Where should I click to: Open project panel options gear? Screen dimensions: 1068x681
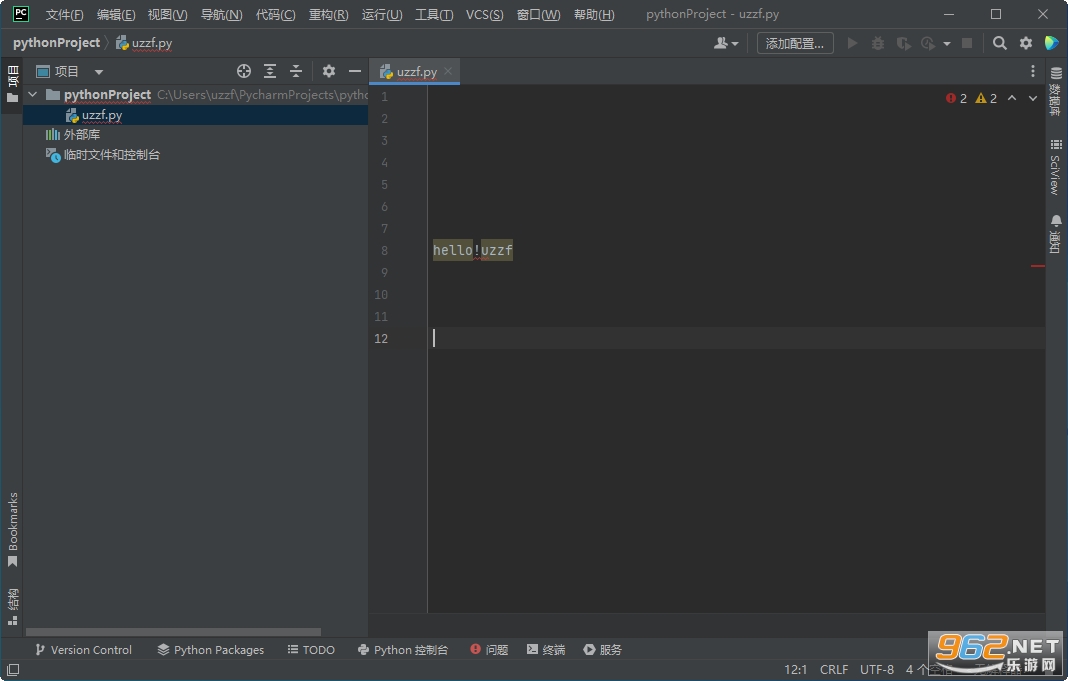click(x=329, y=71)
